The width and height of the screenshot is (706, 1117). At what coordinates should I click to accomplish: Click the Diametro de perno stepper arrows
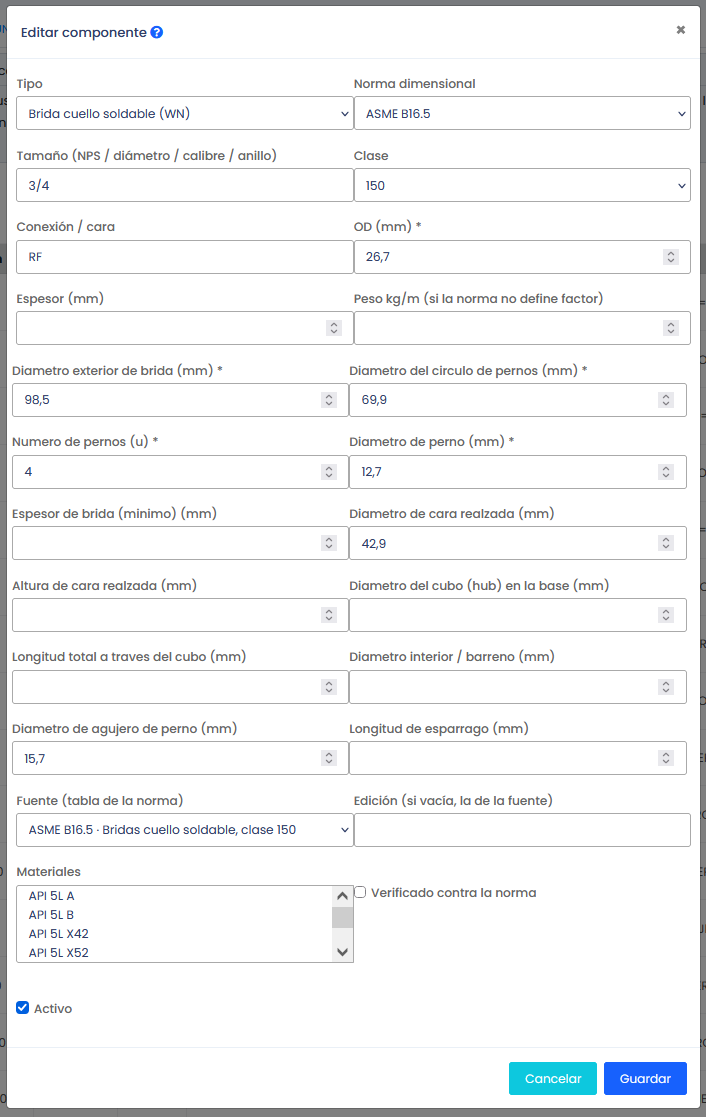[x=665, y=472]
